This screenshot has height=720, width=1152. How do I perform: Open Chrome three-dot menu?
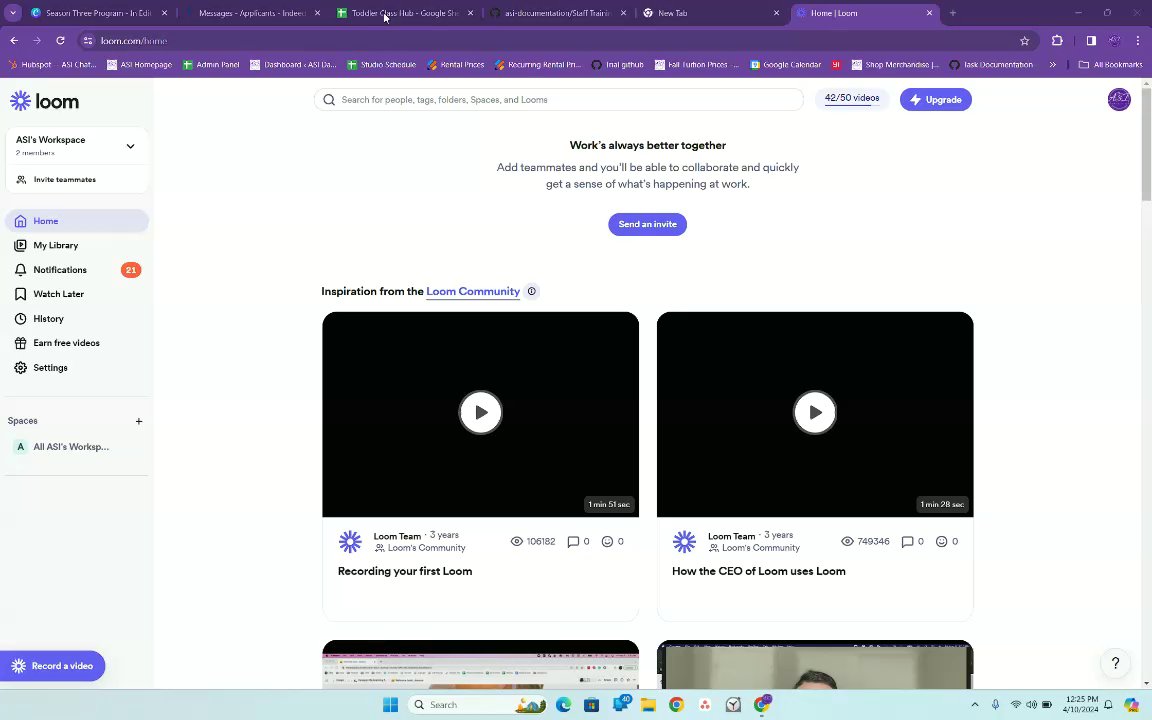(x=1137, y=40)
